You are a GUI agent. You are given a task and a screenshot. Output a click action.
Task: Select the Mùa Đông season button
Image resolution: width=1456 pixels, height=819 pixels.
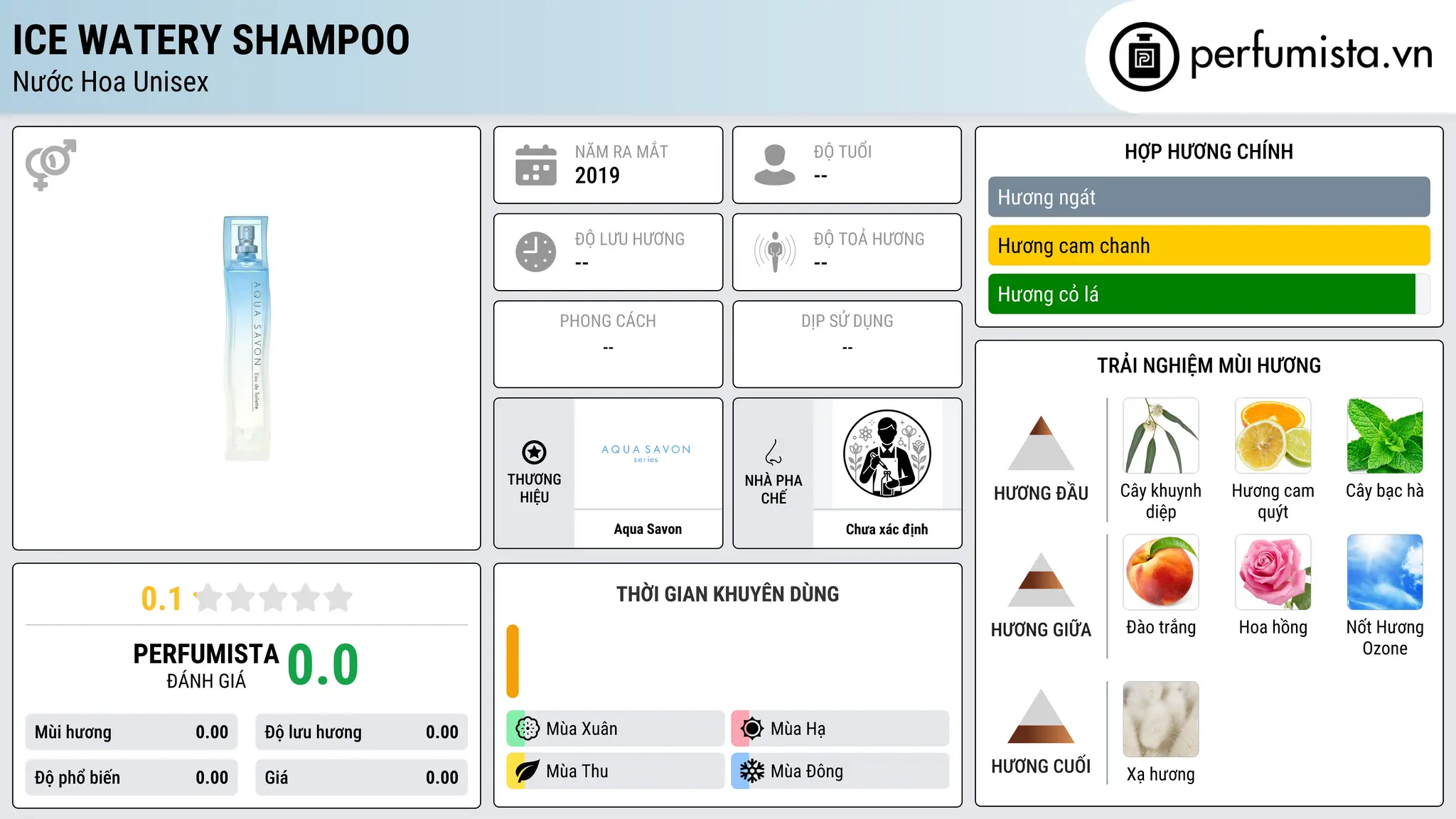tap(840, 771)
